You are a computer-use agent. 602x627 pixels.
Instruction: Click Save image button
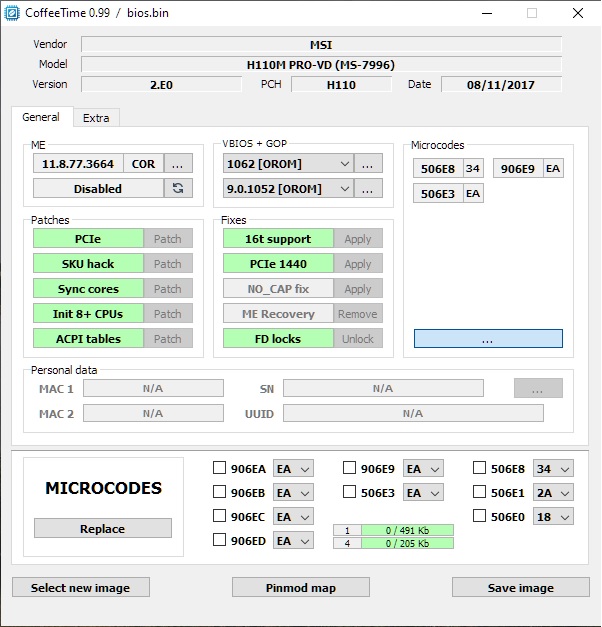[521, 587]
